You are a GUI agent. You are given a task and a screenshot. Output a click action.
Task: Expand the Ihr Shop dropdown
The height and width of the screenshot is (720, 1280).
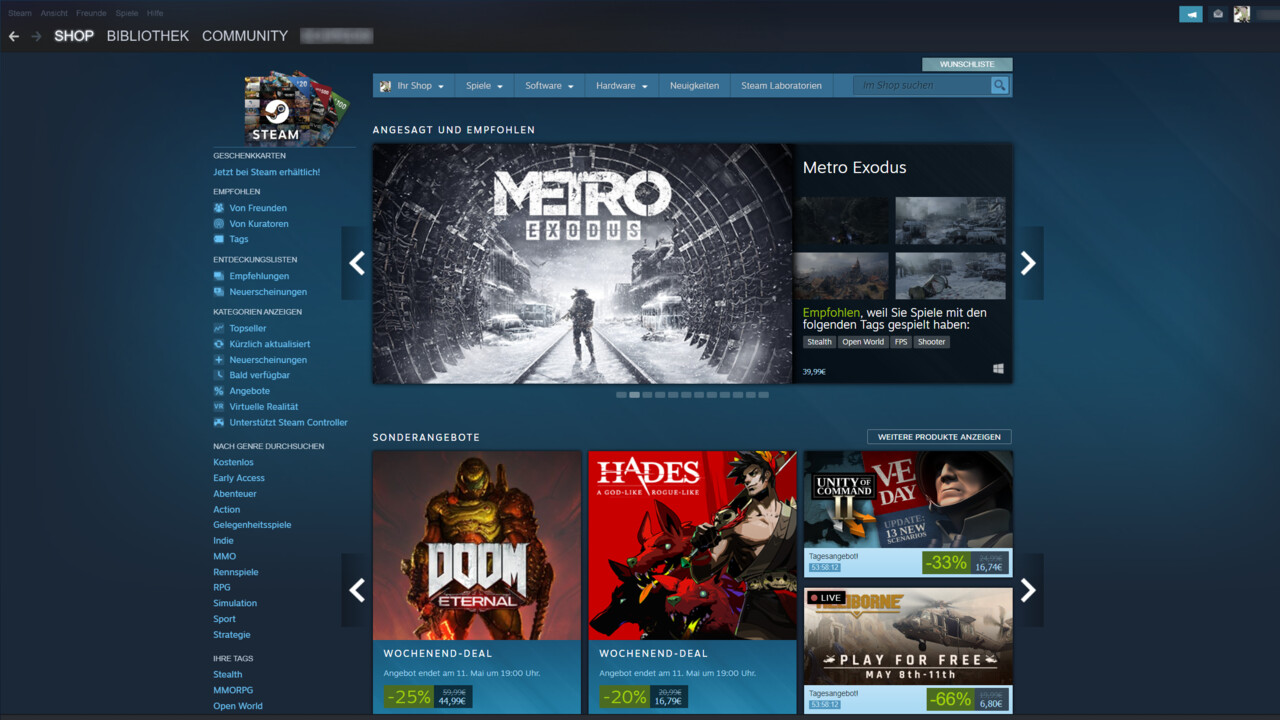412,86
